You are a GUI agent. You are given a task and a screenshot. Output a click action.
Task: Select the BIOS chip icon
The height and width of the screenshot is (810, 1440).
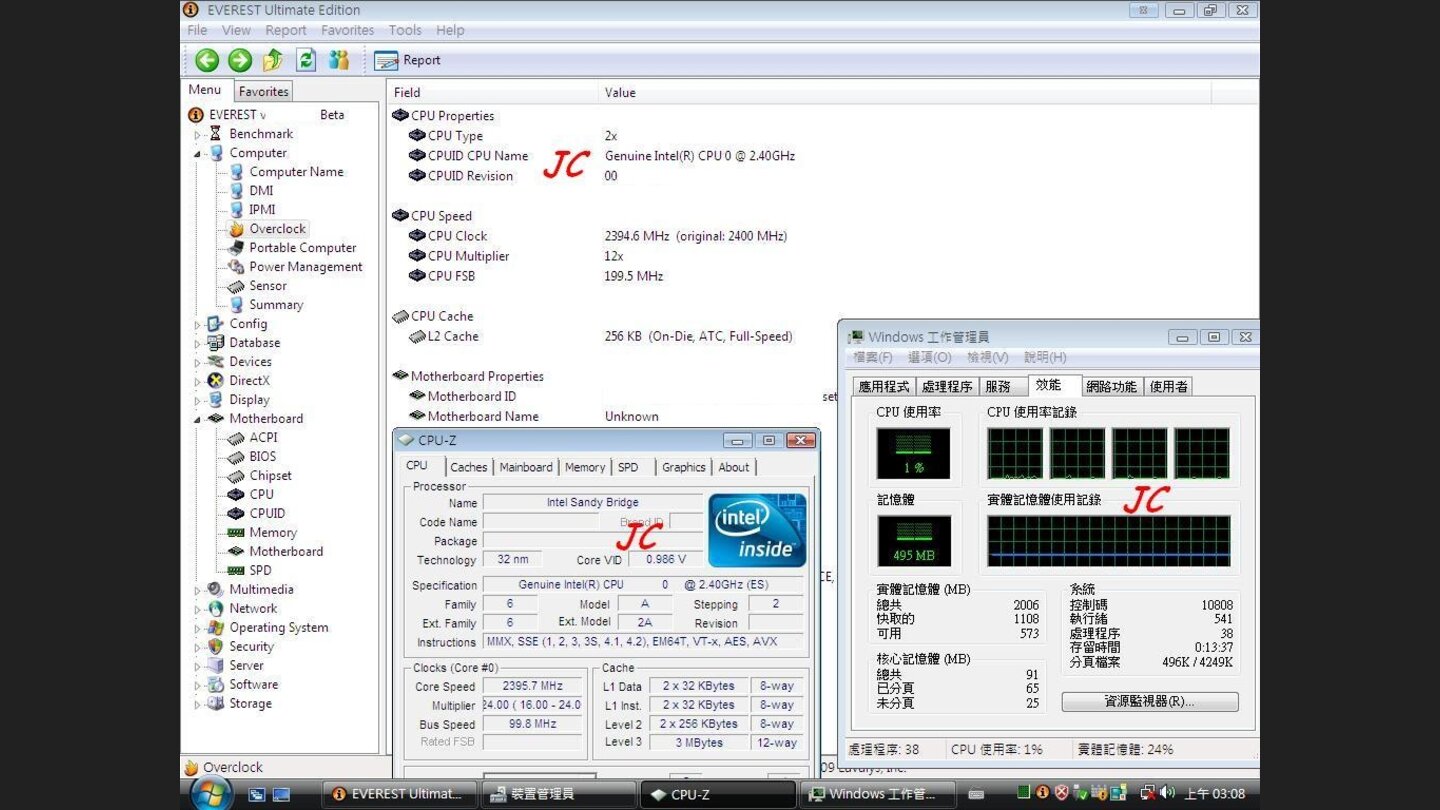236,457
